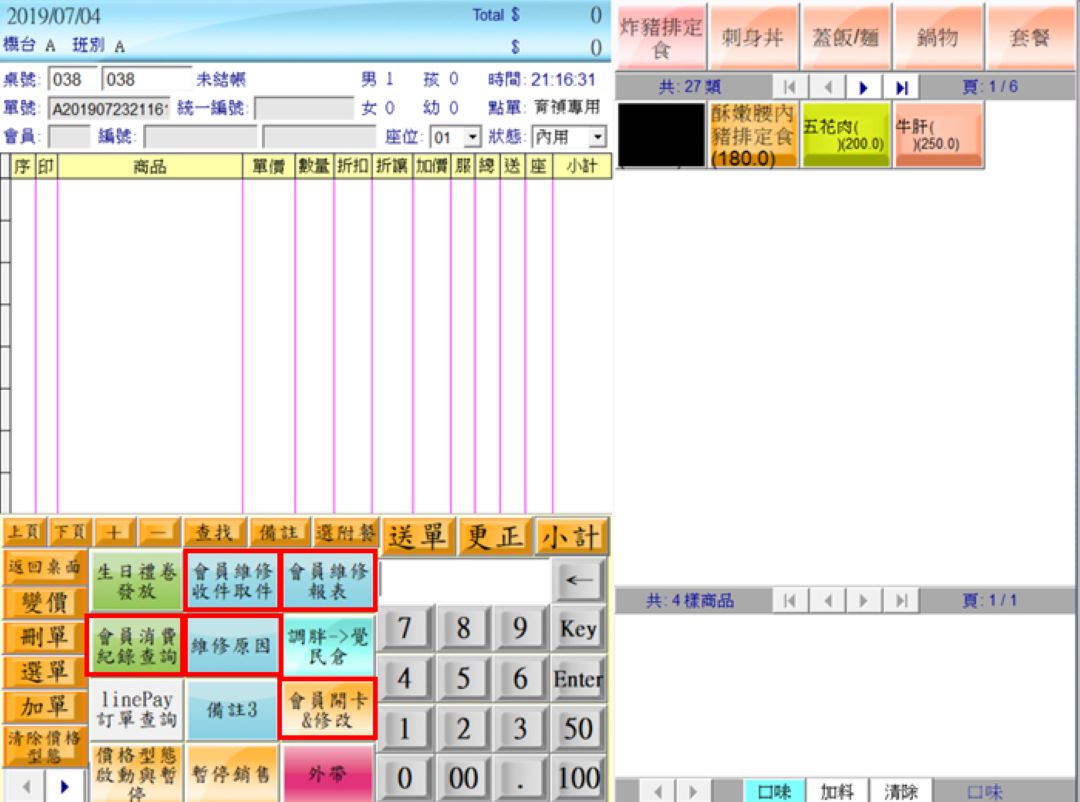Click the minus quantity button
Viewport: 1080px width, 802px height.
coord(159,533)
